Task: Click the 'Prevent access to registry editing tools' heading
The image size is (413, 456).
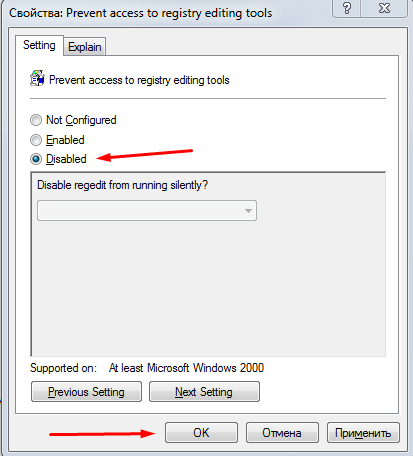Action: (x=139, y=80)
